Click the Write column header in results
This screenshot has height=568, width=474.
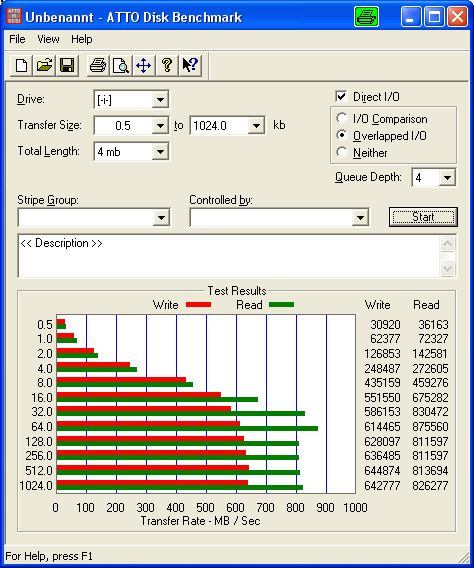pos(377,305)
